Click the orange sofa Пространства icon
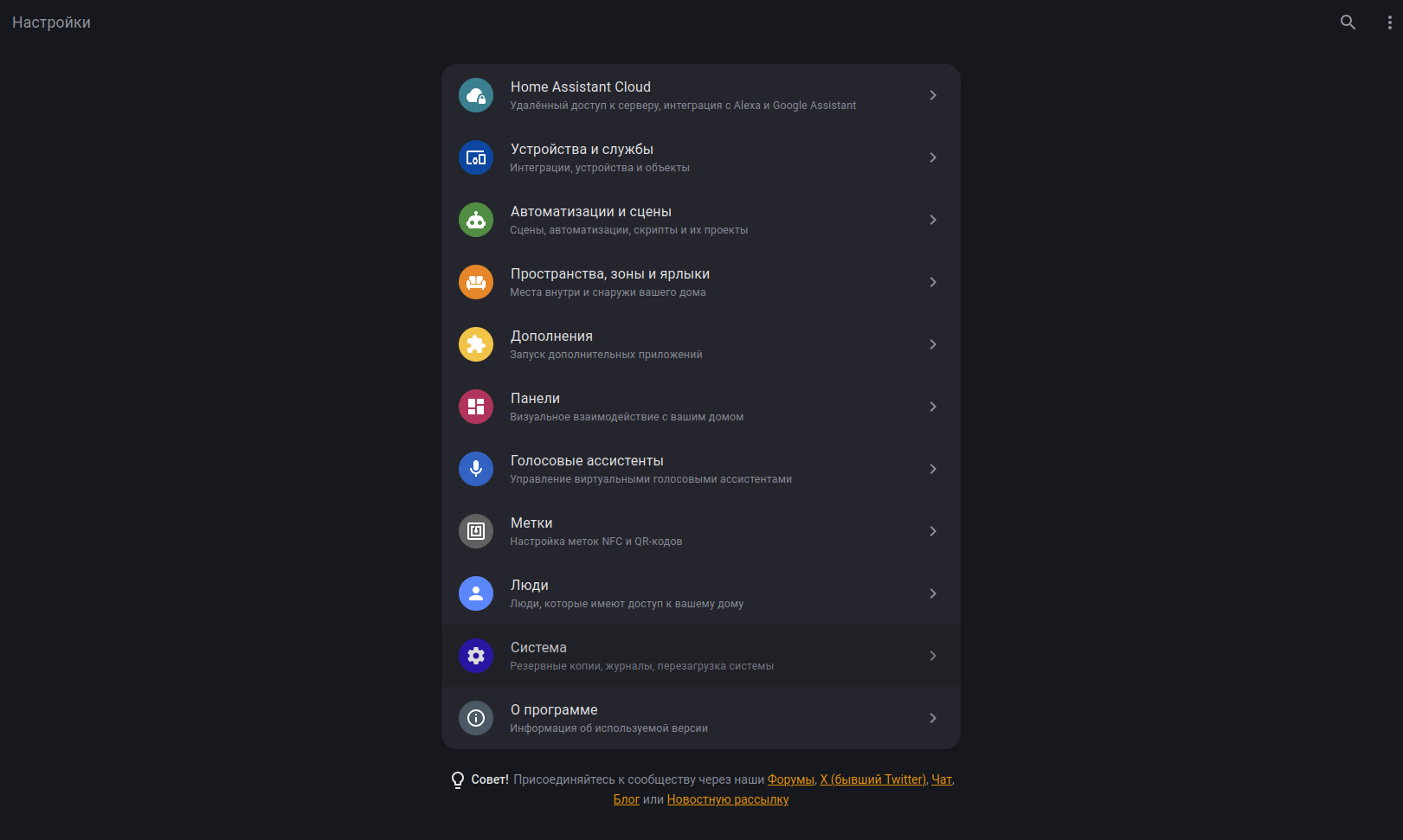This screenshot has width=1403, height=840. (476, 282)
